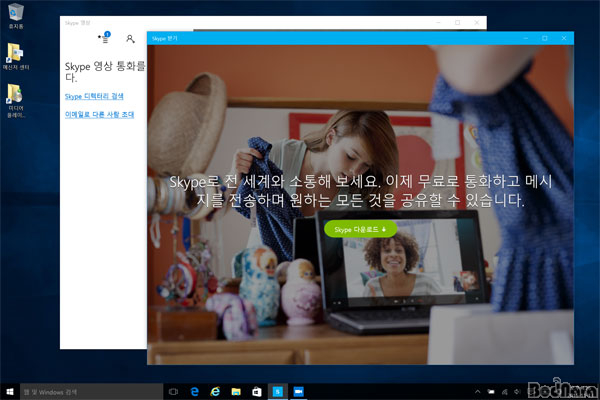600x400 pixels.
Task: Click the green Skype 다운로드 button
Action: pyautogui.click(x=360, y=229)
